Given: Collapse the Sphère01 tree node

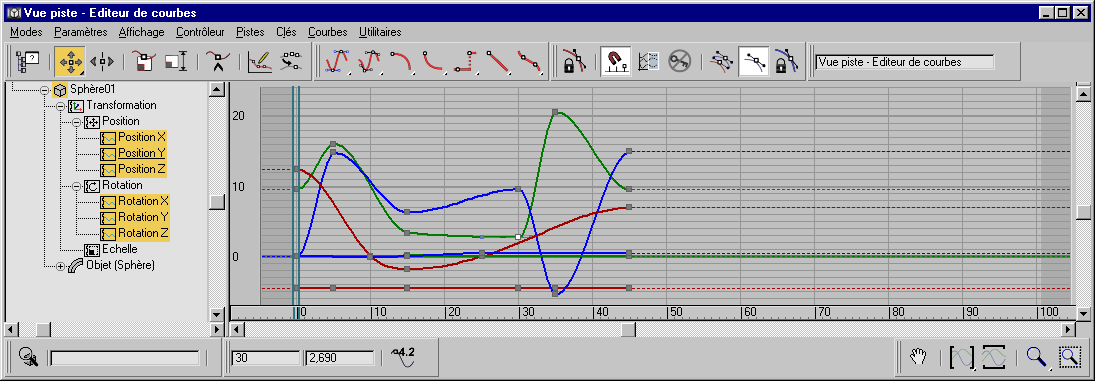Looking at the screenshot, I should click(x=45, y=90).
